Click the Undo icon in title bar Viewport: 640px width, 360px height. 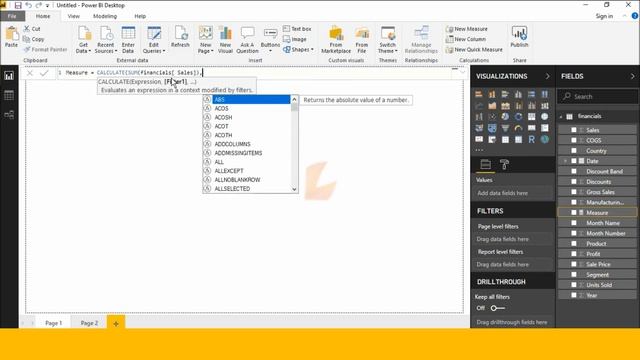coord(29,5)
